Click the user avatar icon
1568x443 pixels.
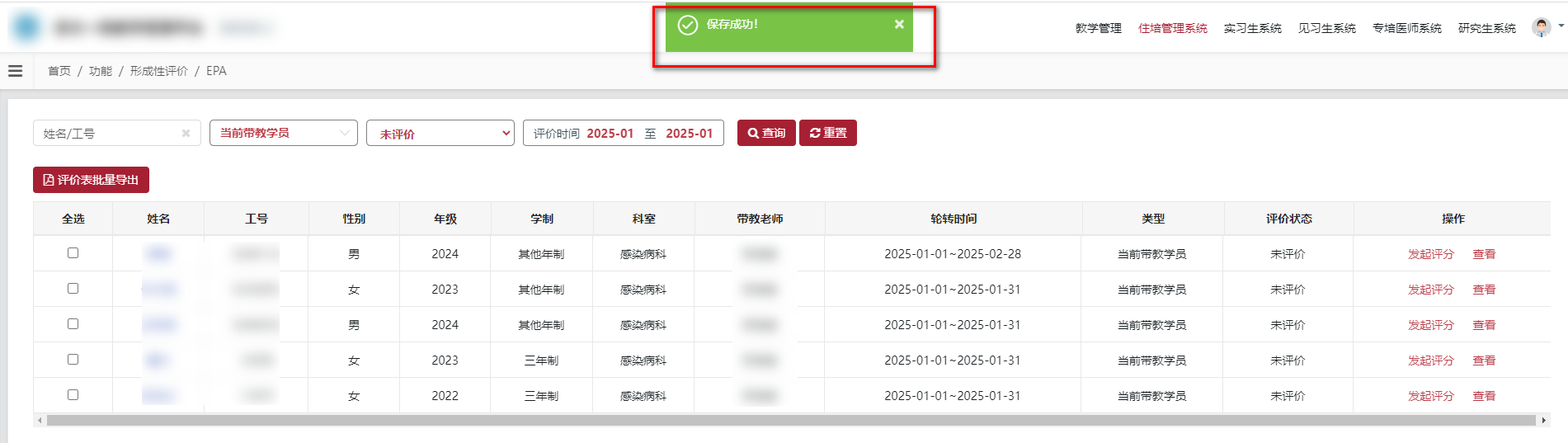pos(1541,27)
